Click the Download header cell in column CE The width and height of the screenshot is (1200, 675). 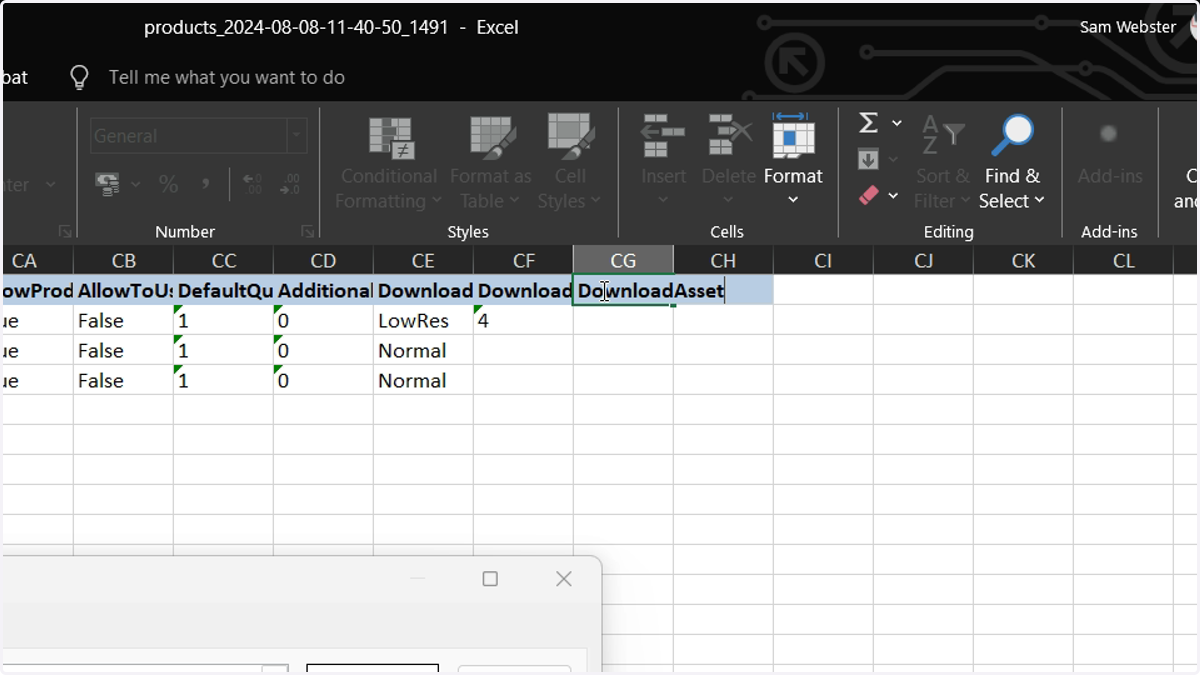point(423,291)
